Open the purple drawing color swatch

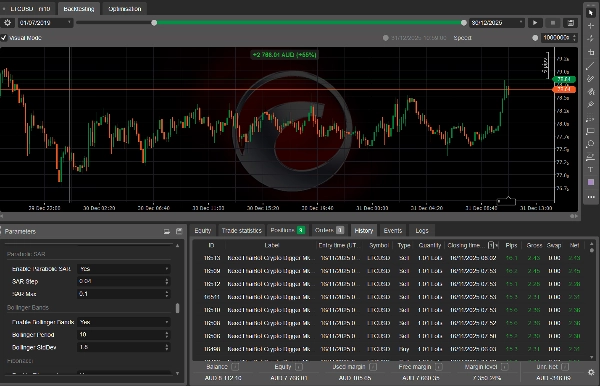591,182
